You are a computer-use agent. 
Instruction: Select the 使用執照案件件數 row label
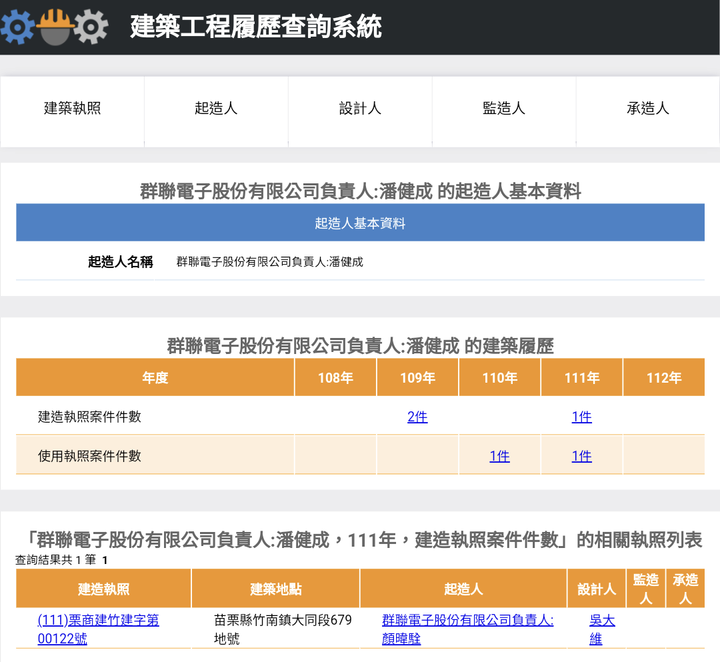[89, 456]
